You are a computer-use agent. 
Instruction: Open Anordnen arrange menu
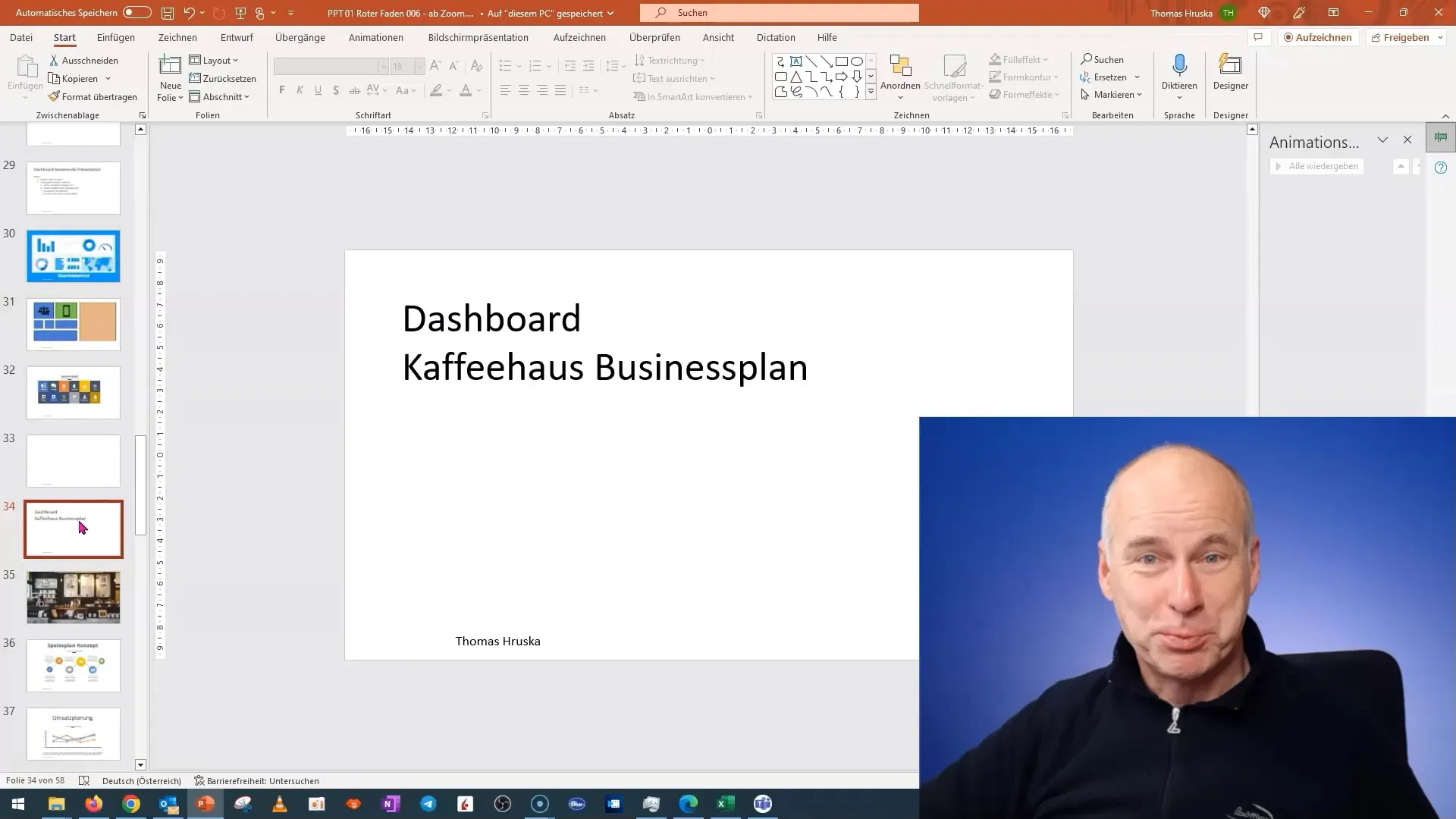pos(900,77)
